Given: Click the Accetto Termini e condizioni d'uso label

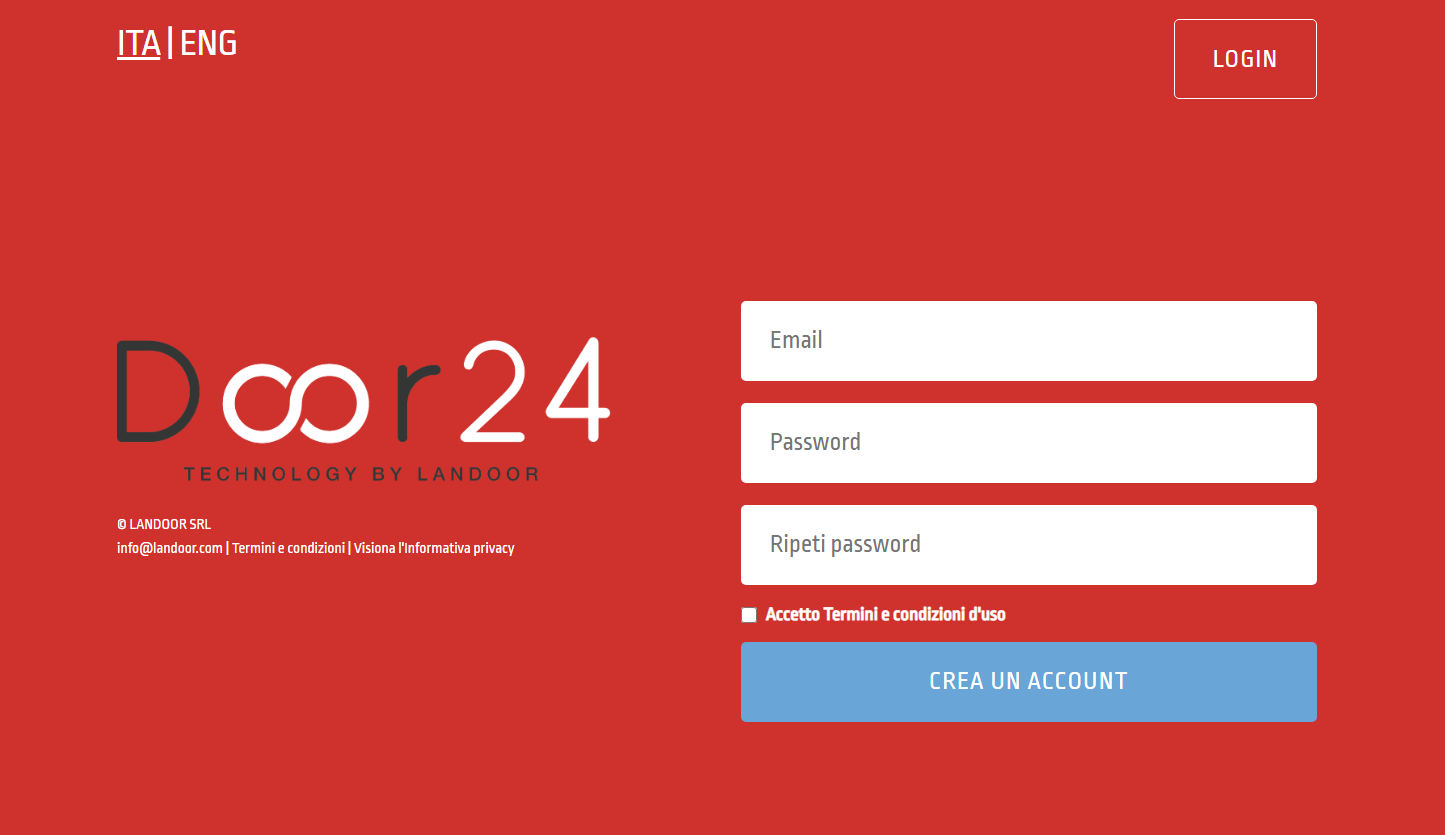Looking at the screenshot, I should click(x=885, y=614).
